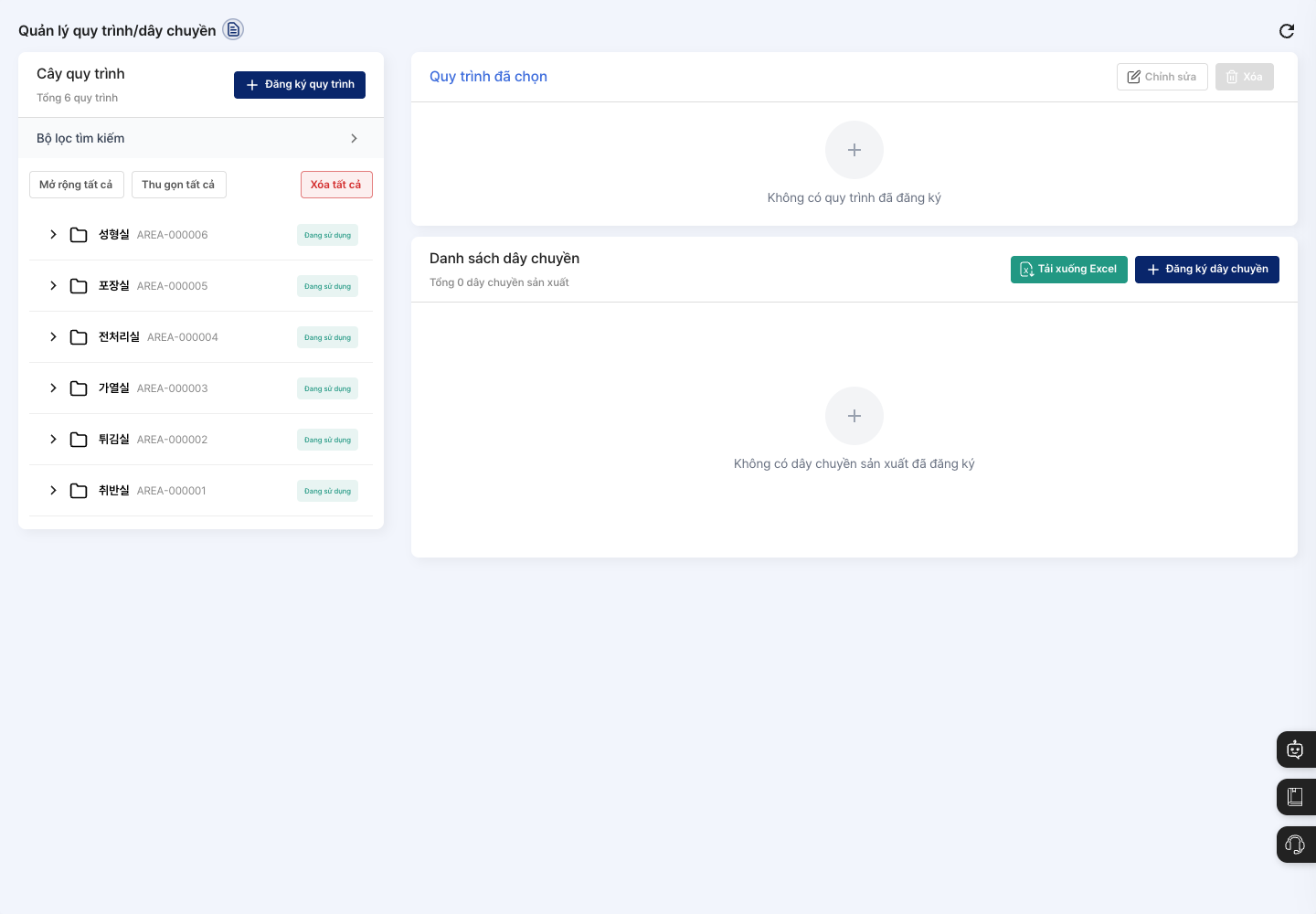Screen dimensions: 1316x914
Task: Click Đăng ký quy trình button
Action: pos(300,85)
